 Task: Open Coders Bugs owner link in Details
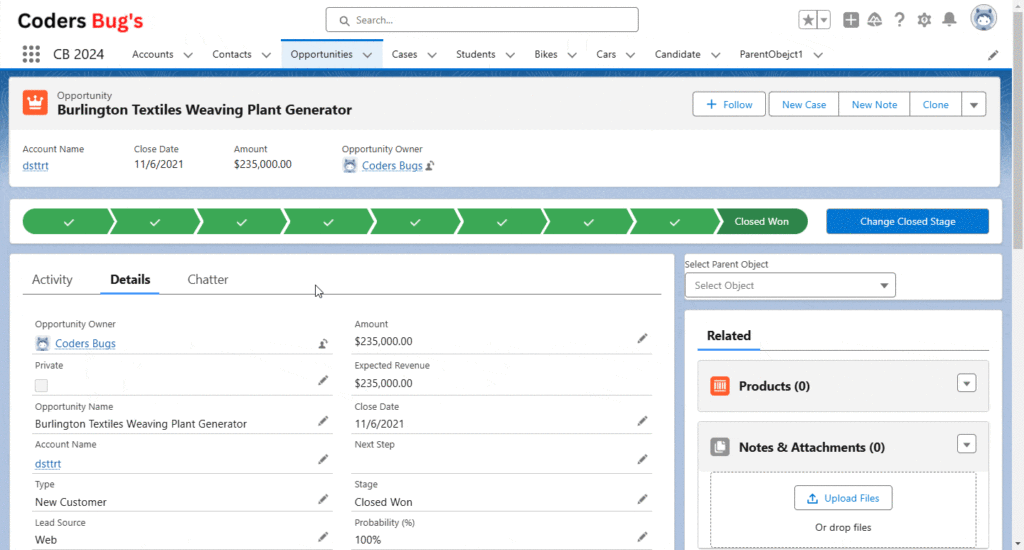point(85,344)
